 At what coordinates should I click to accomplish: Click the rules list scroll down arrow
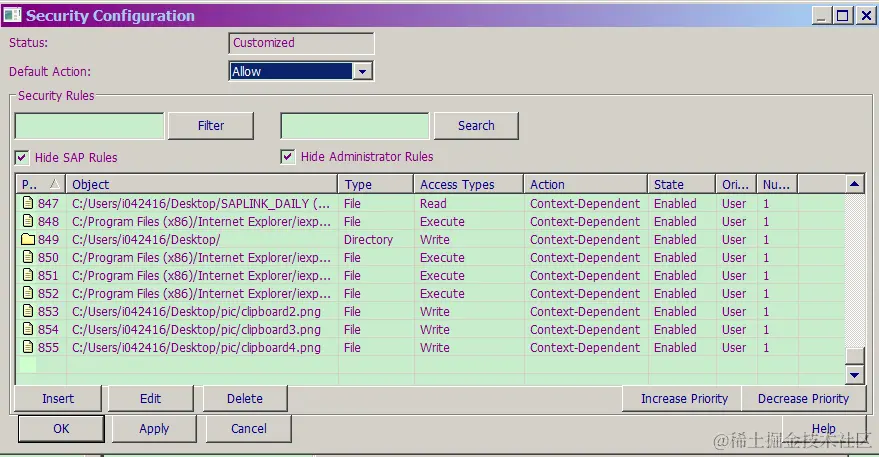[854, 375]
